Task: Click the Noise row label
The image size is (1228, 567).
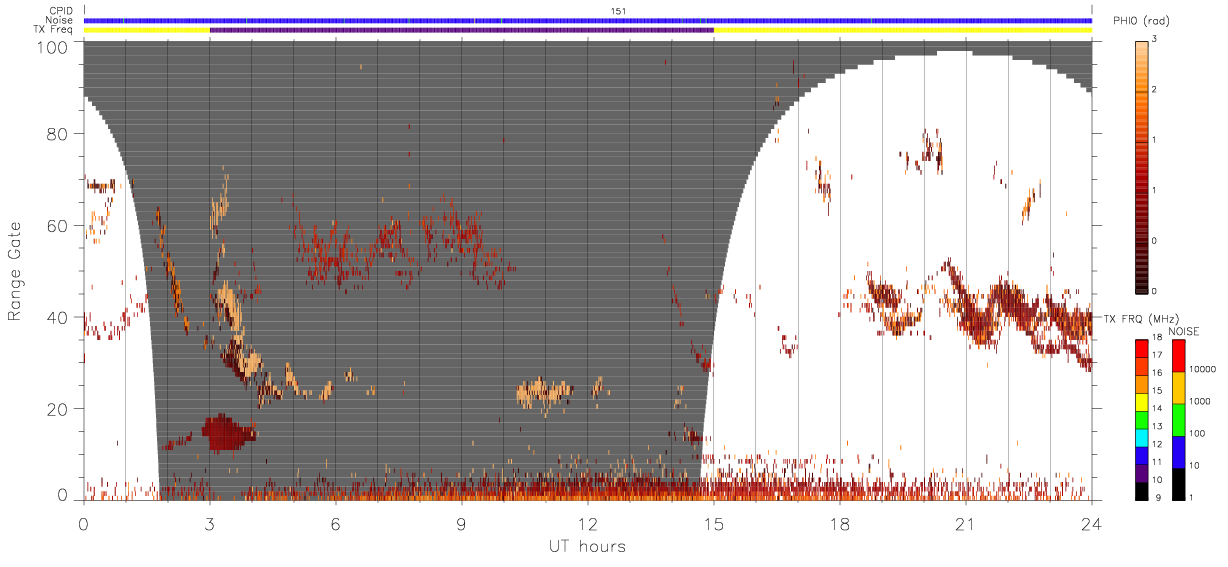Action: [x=61, y=20]
